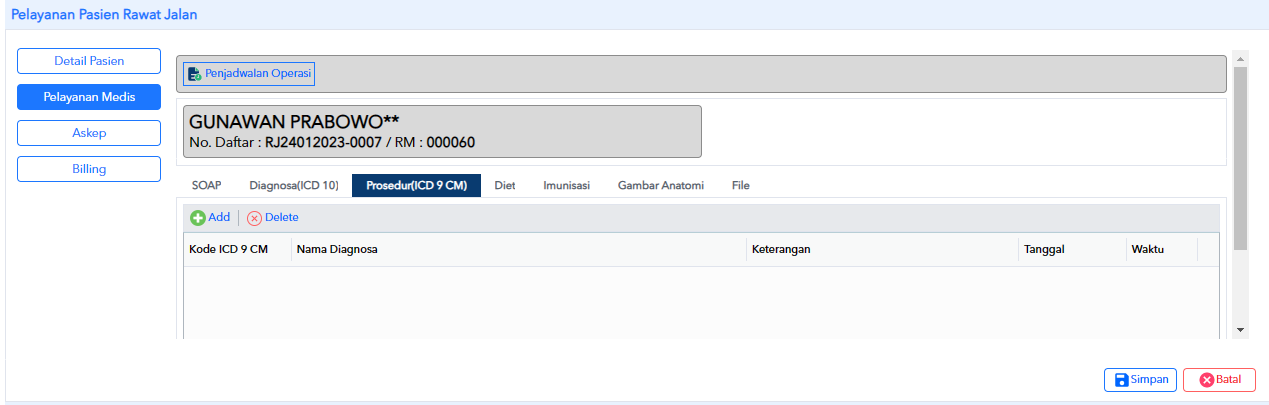This screenshot has width=1269, height=405.
Task: Open the Detail Pasien section
Action: (x=89, y=61)
